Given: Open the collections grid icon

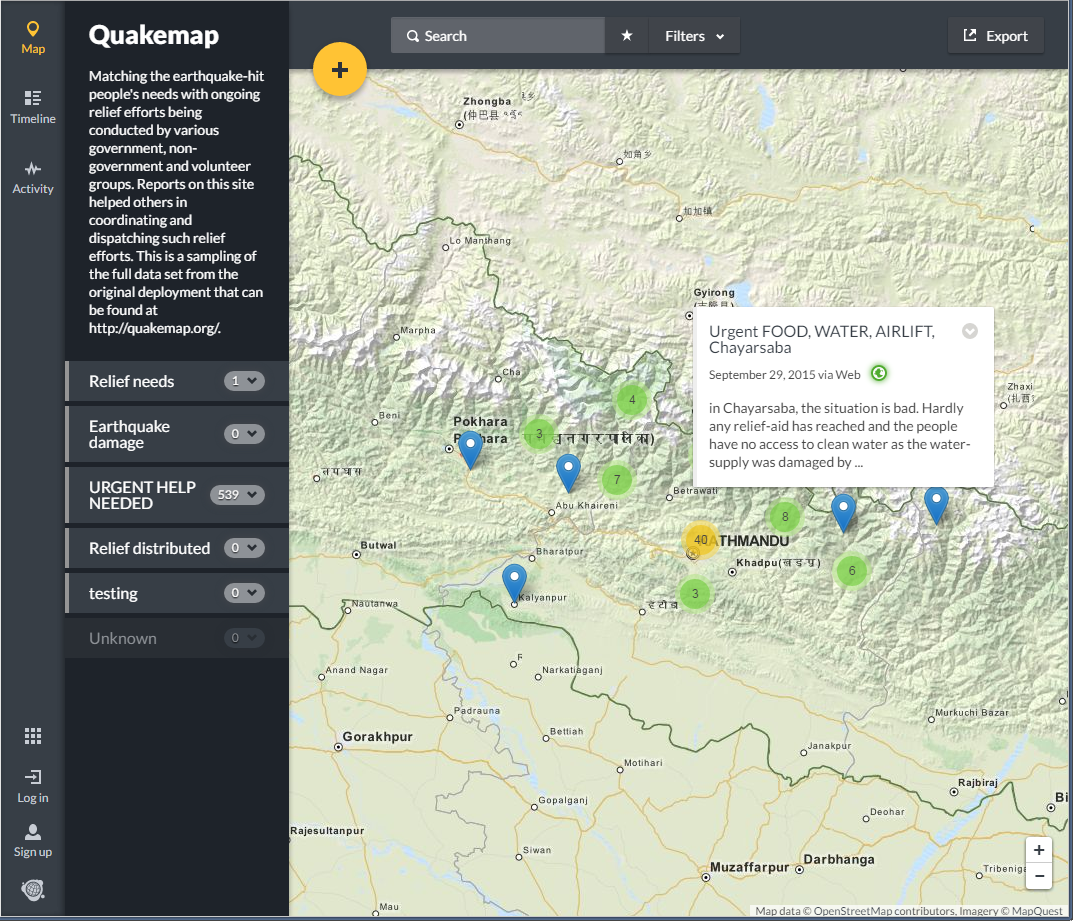Looking at the screenshot, I should [x=32, y=736].
